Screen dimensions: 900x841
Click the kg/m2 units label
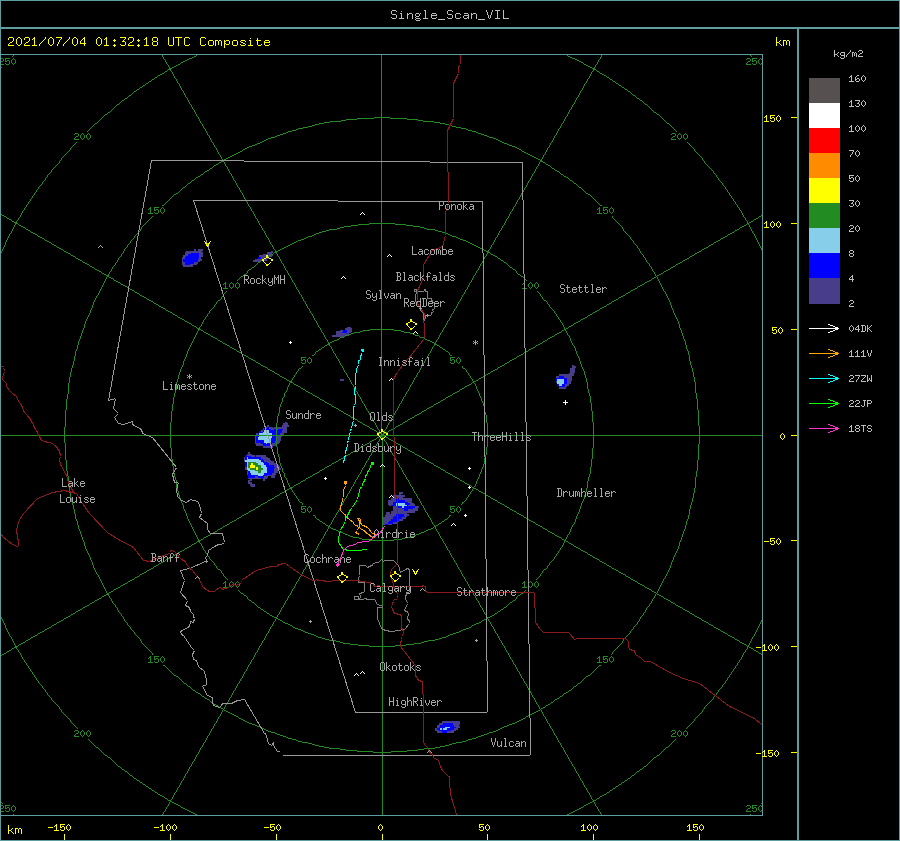(x=848, y=54)
